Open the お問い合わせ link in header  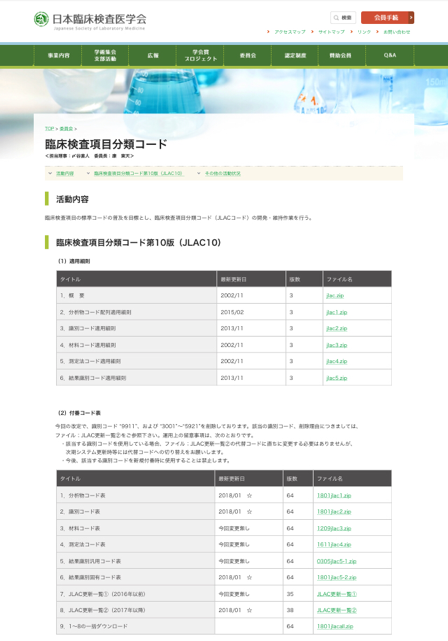click(396, 32)
